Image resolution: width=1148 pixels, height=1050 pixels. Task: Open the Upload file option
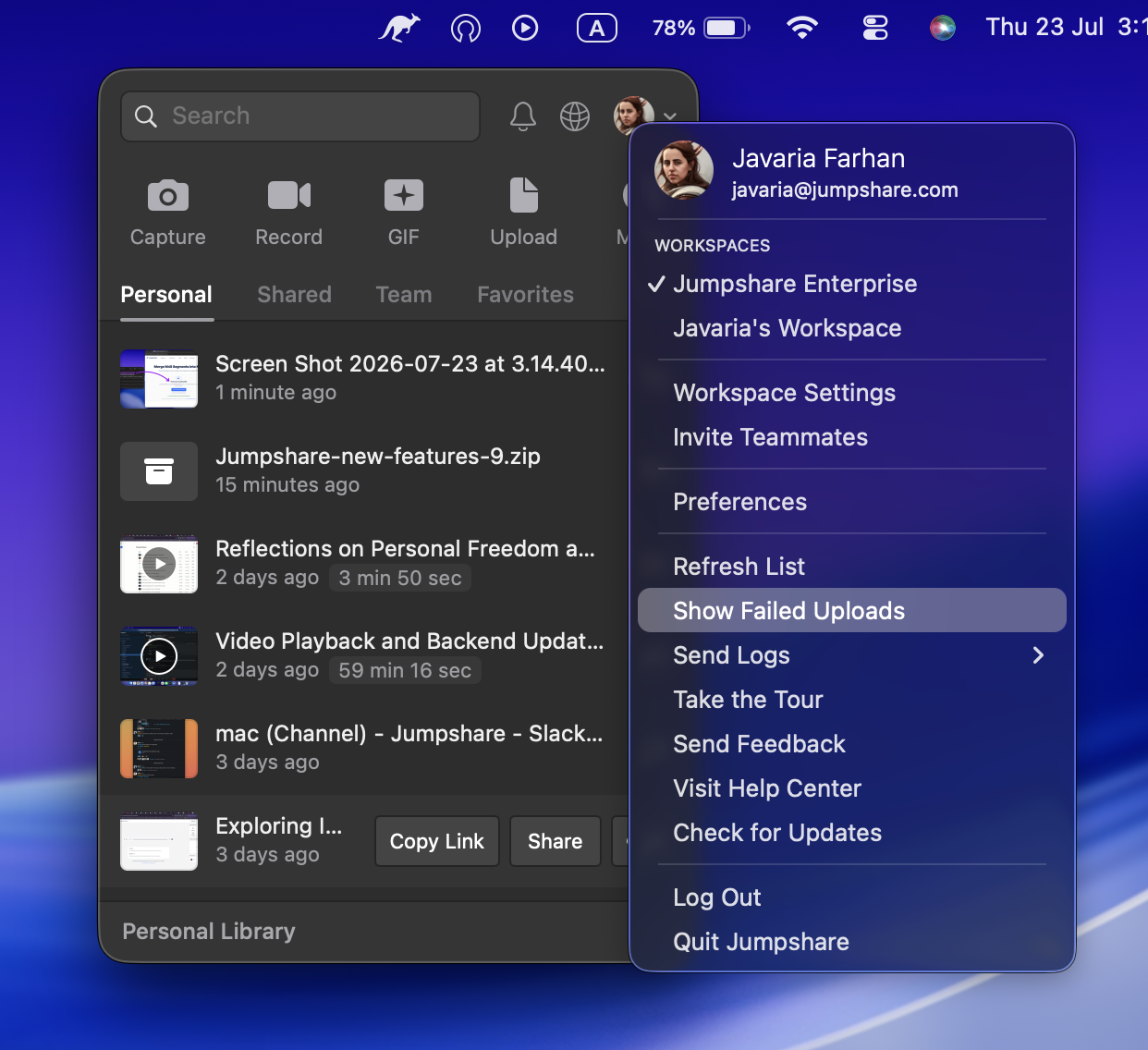(x=523, y=214)
